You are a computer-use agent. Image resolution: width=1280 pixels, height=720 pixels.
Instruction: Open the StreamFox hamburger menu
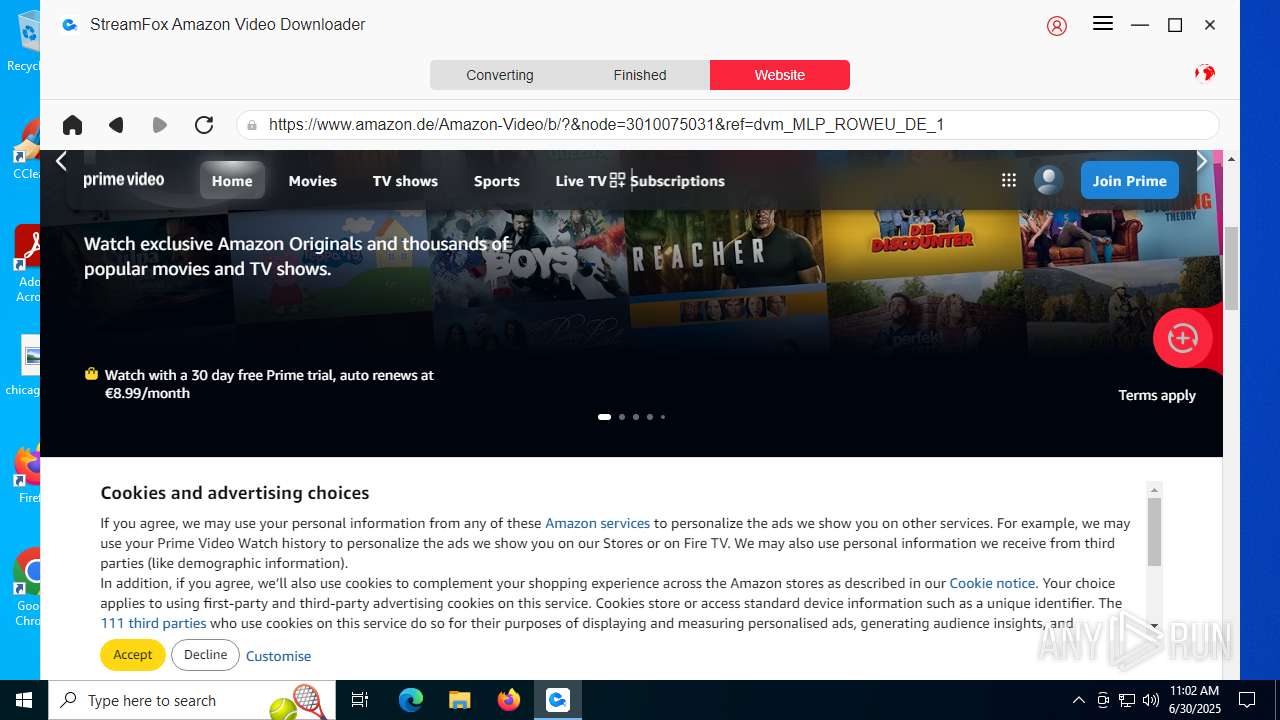[1103, 24]
